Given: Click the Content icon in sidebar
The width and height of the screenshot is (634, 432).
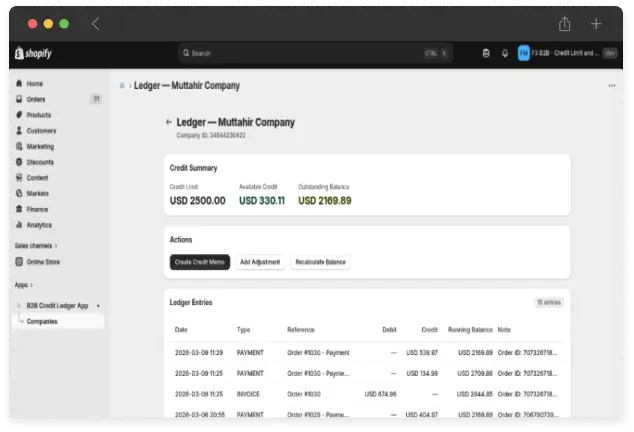Looking at the screenshot, I should pyautogui.click(x=19, y=178).
